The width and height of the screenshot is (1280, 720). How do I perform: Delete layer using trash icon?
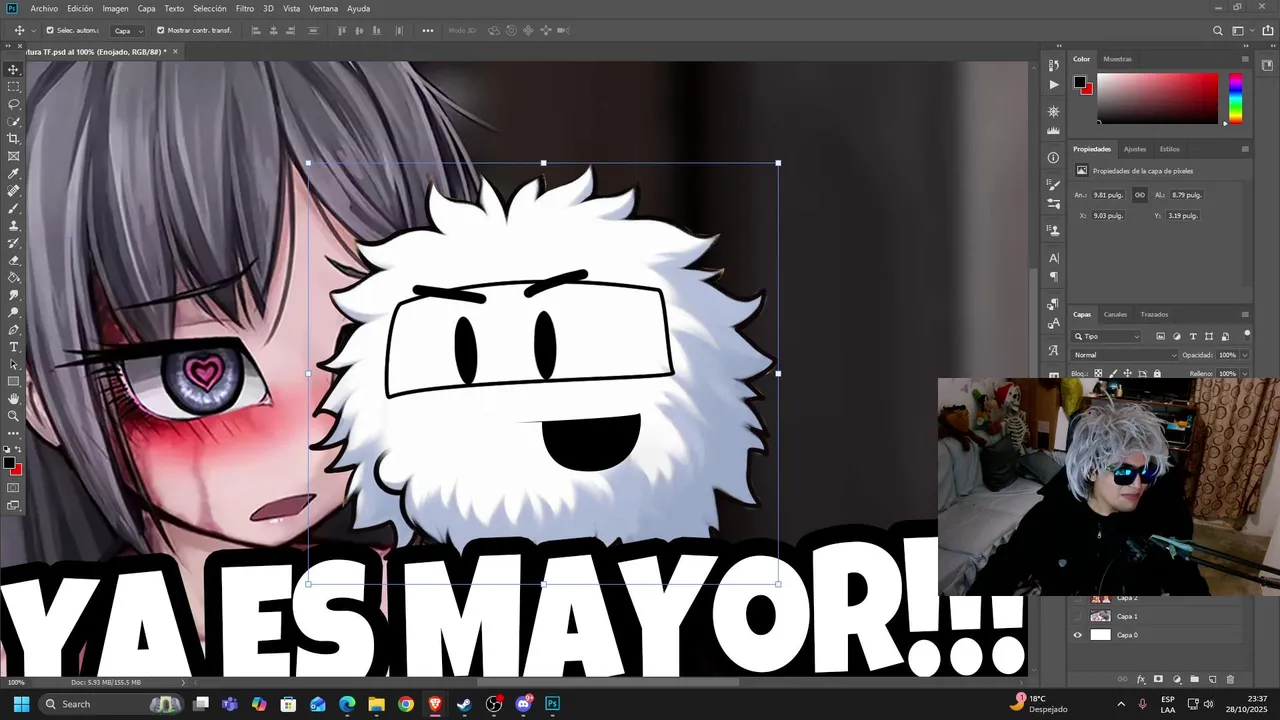1230,680
